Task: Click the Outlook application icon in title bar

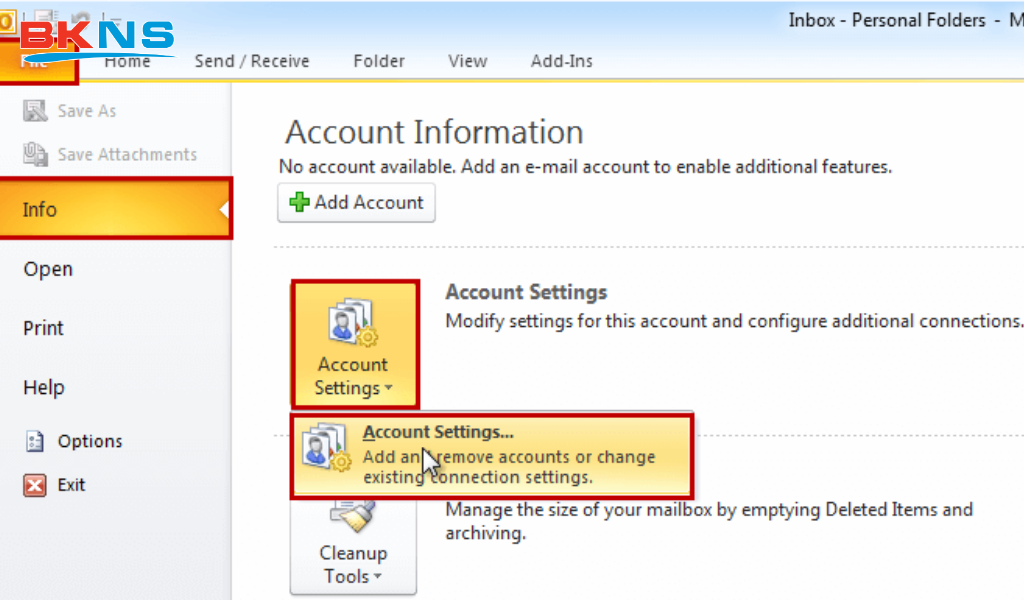Action: 7,19
